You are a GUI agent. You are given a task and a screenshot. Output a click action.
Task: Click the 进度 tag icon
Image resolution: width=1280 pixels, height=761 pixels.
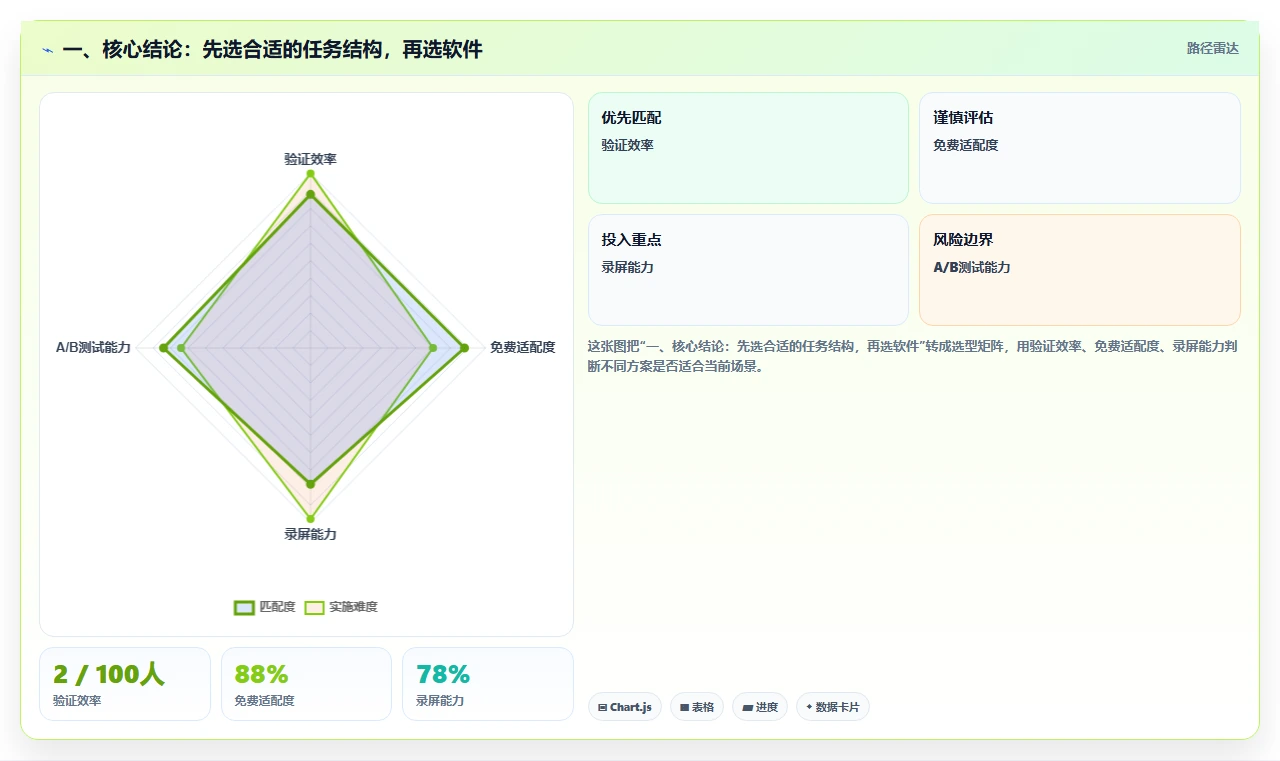click(747, 707)
